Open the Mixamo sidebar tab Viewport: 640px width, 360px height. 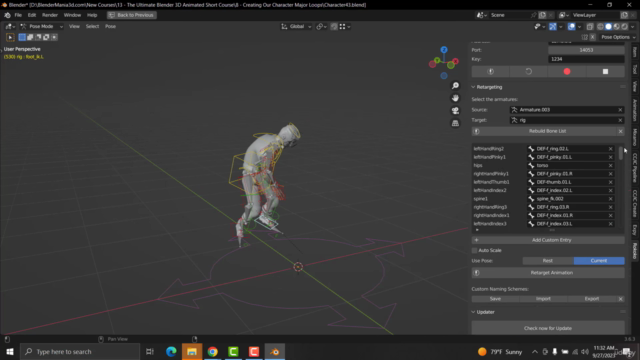pos(635,137)
